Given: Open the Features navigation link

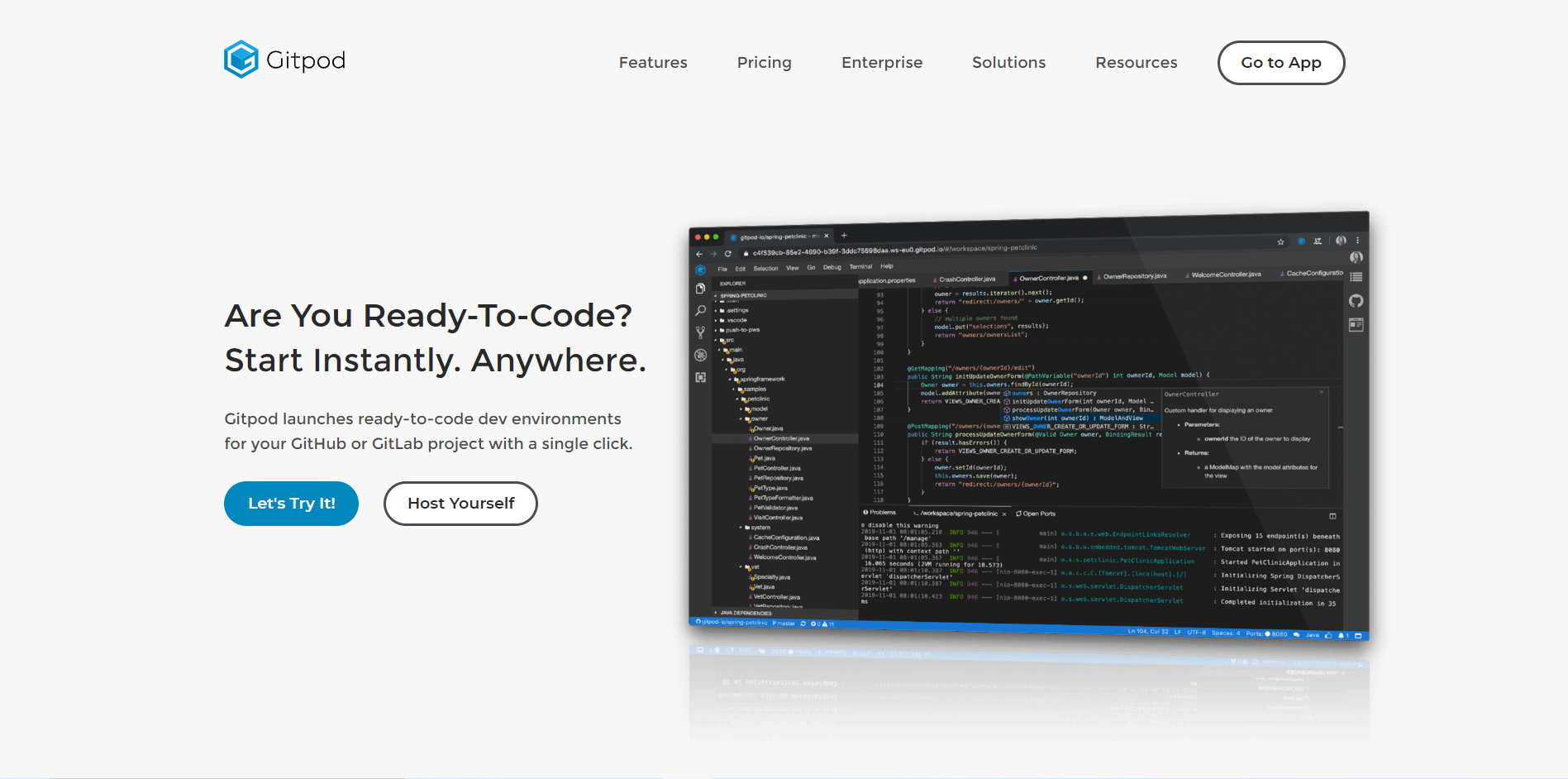Looking at the screenshot, I should point(652,63).
